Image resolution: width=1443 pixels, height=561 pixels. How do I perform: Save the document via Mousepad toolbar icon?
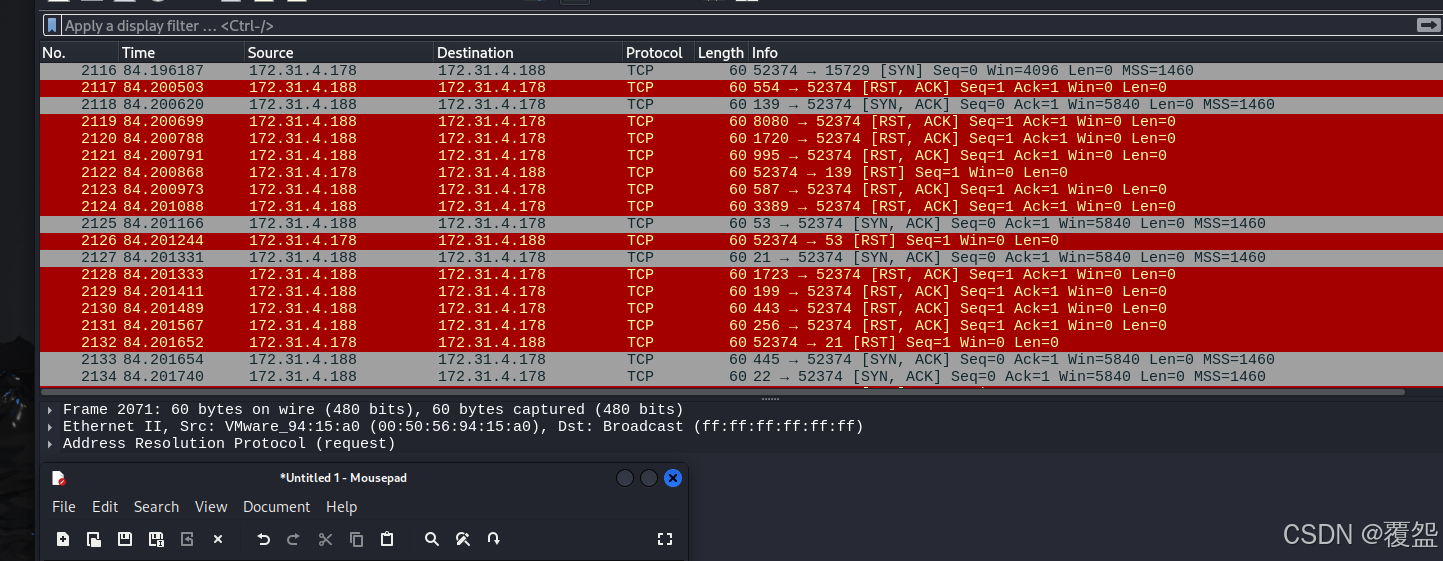(x=125, y=539)
